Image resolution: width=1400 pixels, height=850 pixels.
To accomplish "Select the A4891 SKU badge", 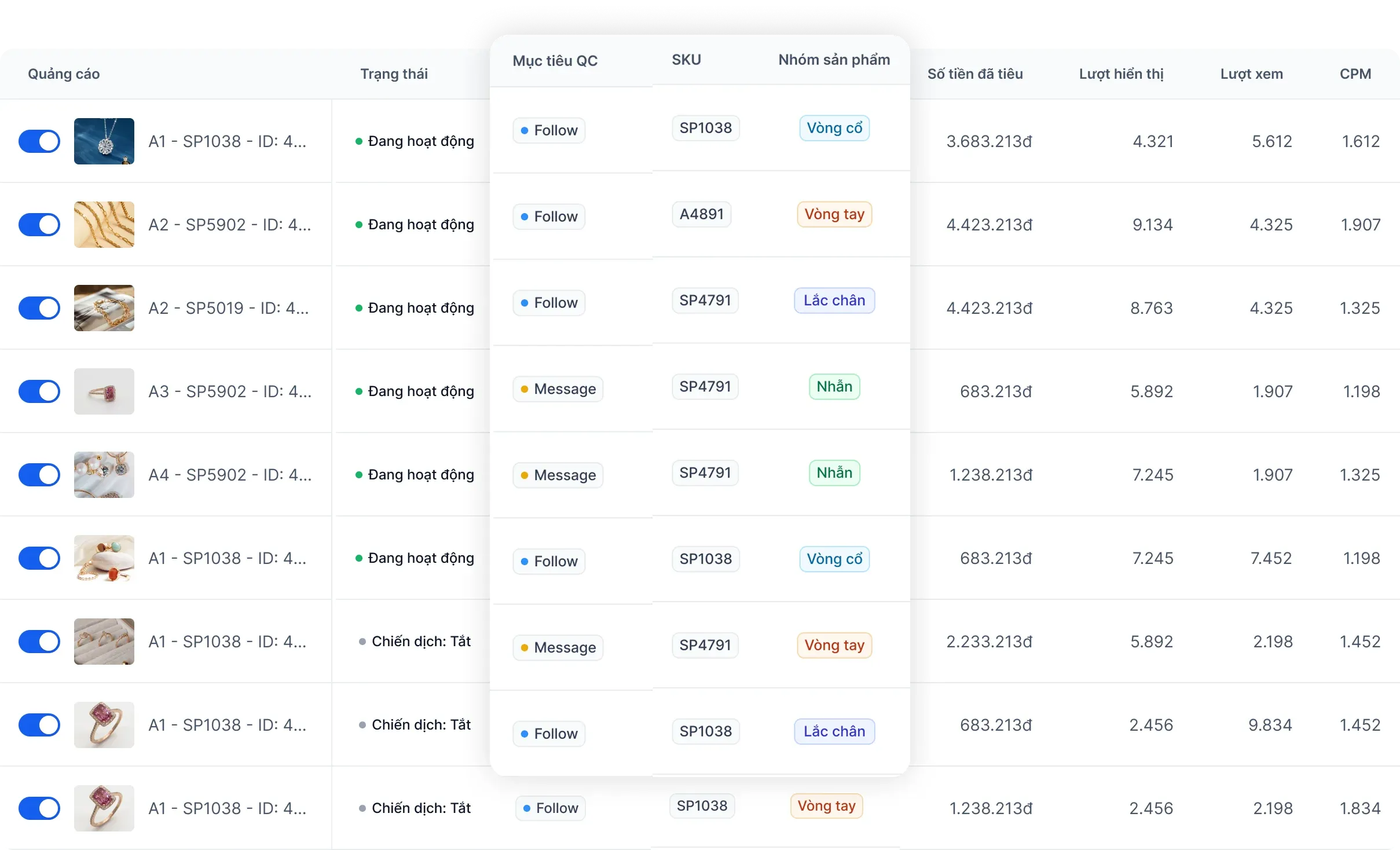I will pos(701,214).
